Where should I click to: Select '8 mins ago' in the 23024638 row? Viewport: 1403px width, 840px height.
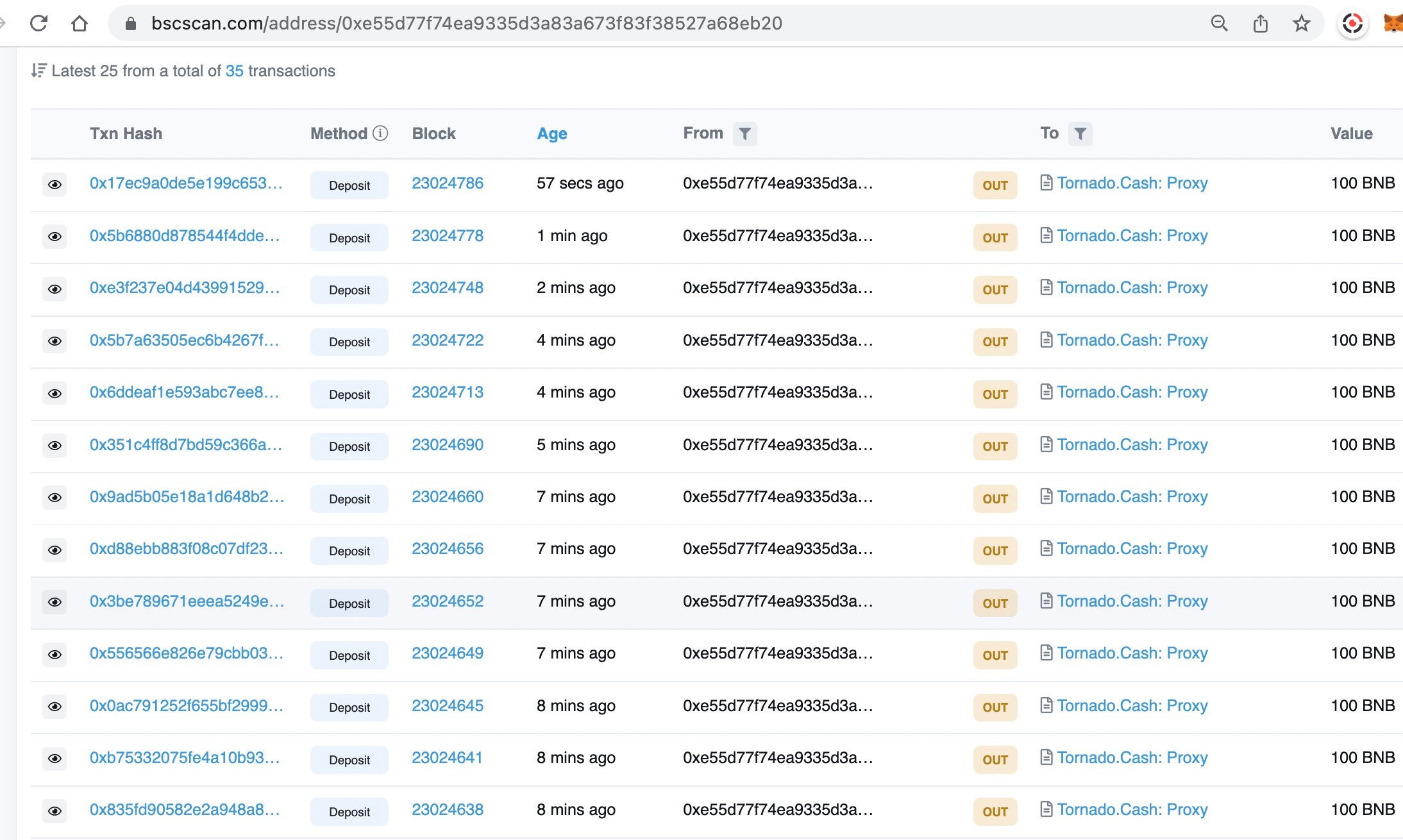point(576,809)
